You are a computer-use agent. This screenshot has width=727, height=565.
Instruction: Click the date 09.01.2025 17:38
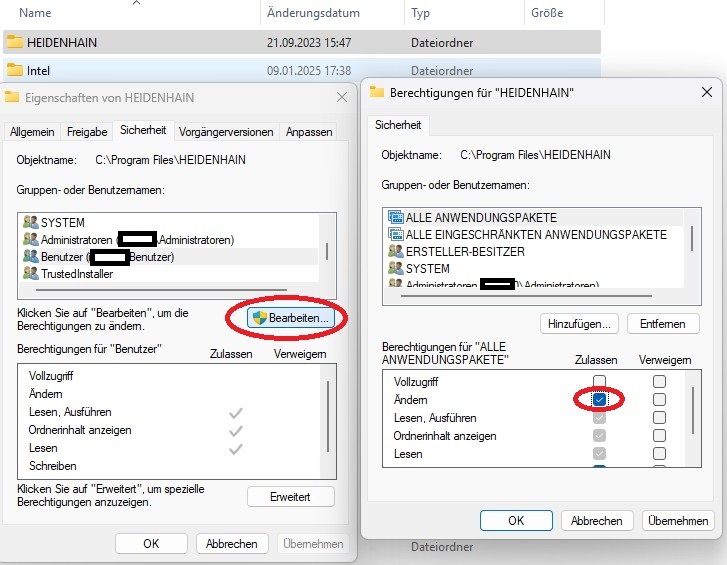pyautogui.click(x=309, y=70)
